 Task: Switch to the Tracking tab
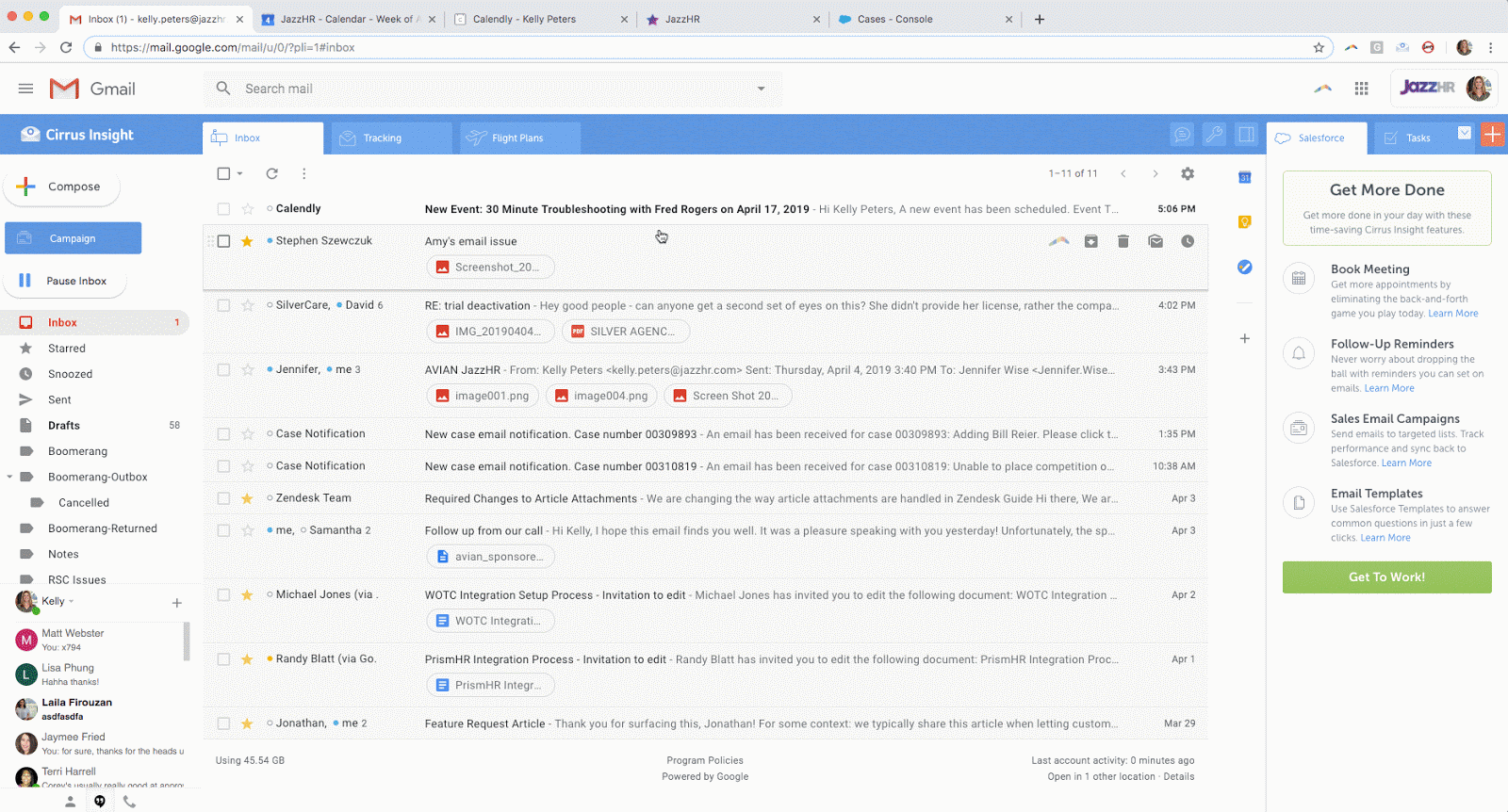(x=391, y=138)
